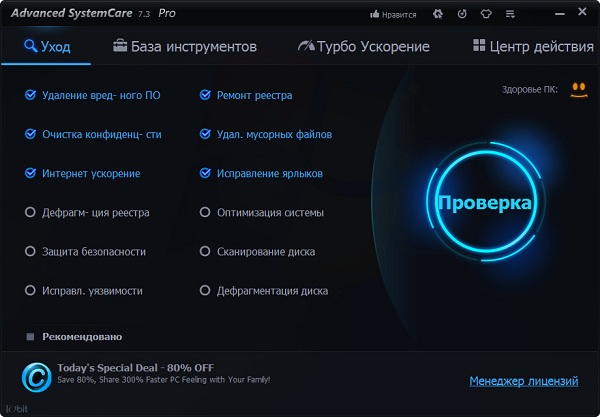
Task: Enable Дефрагментация реестра option
Action: (x=30, y=212)
